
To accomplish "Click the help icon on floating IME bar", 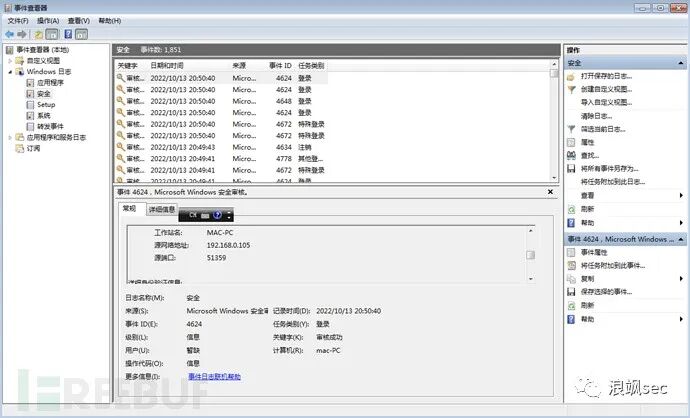I will (x=217, y=215).
